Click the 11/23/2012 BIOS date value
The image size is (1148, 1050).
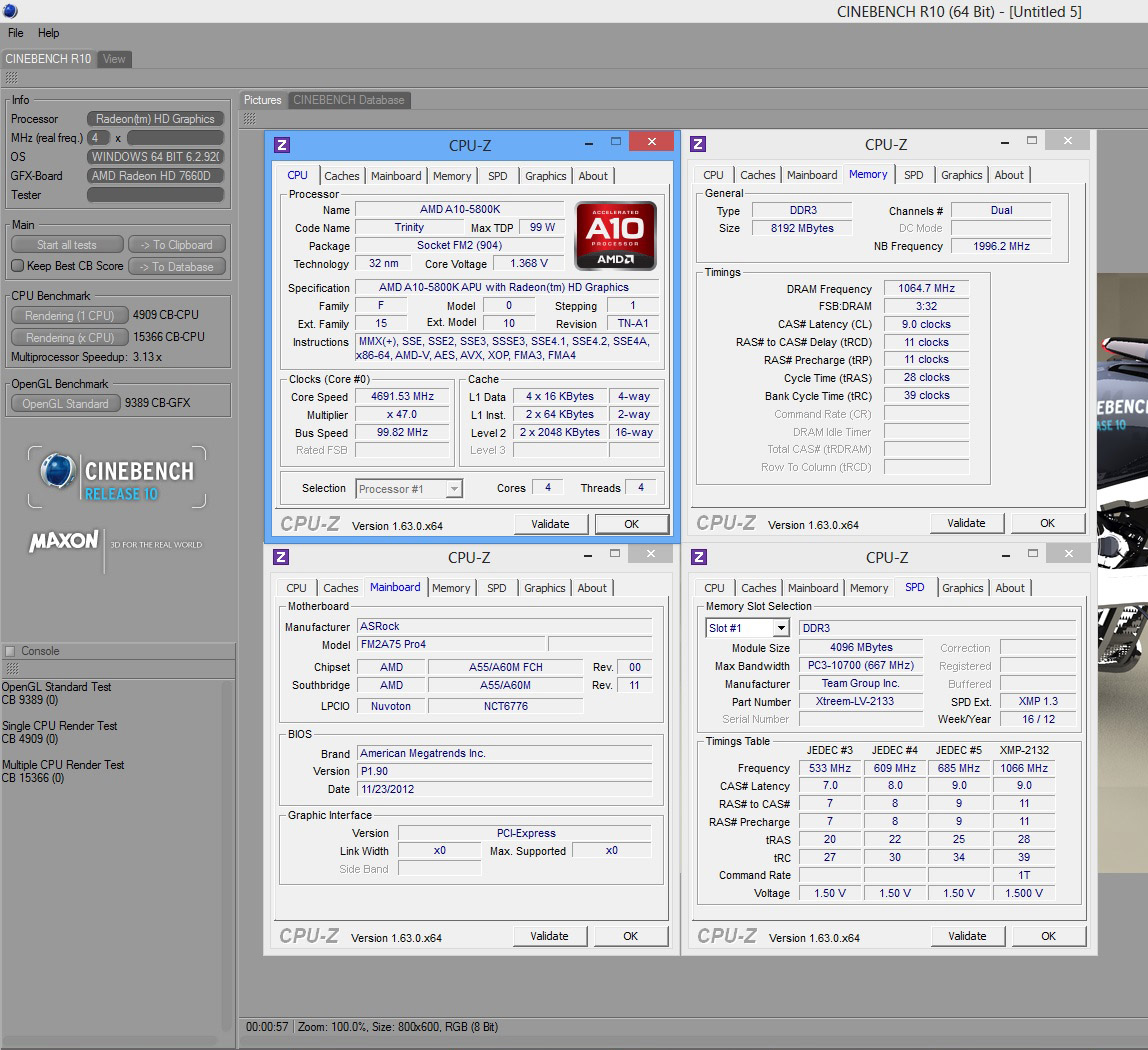coord(504,789)
